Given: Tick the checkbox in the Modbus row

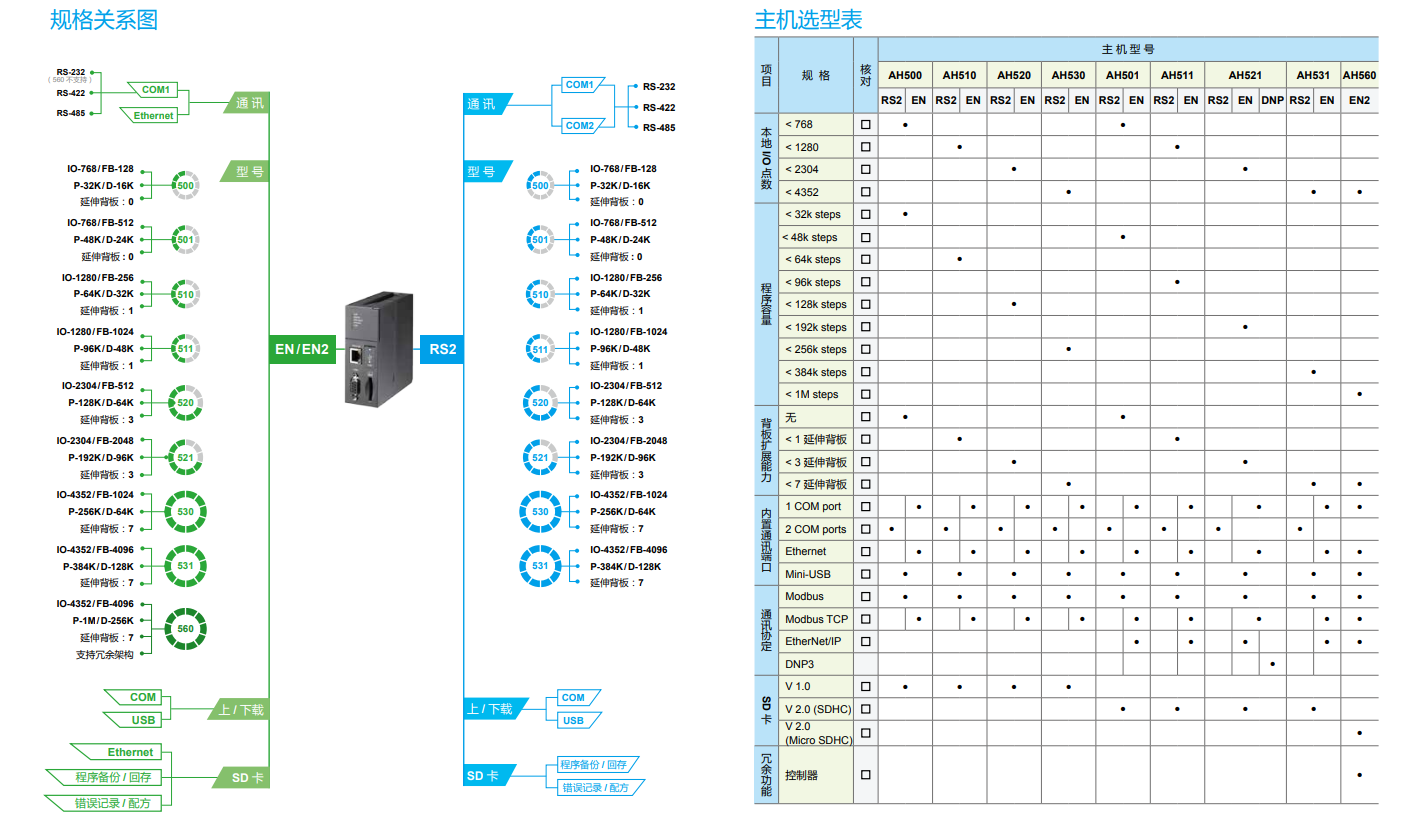Looking at the screenshot, I should point(864,596).
